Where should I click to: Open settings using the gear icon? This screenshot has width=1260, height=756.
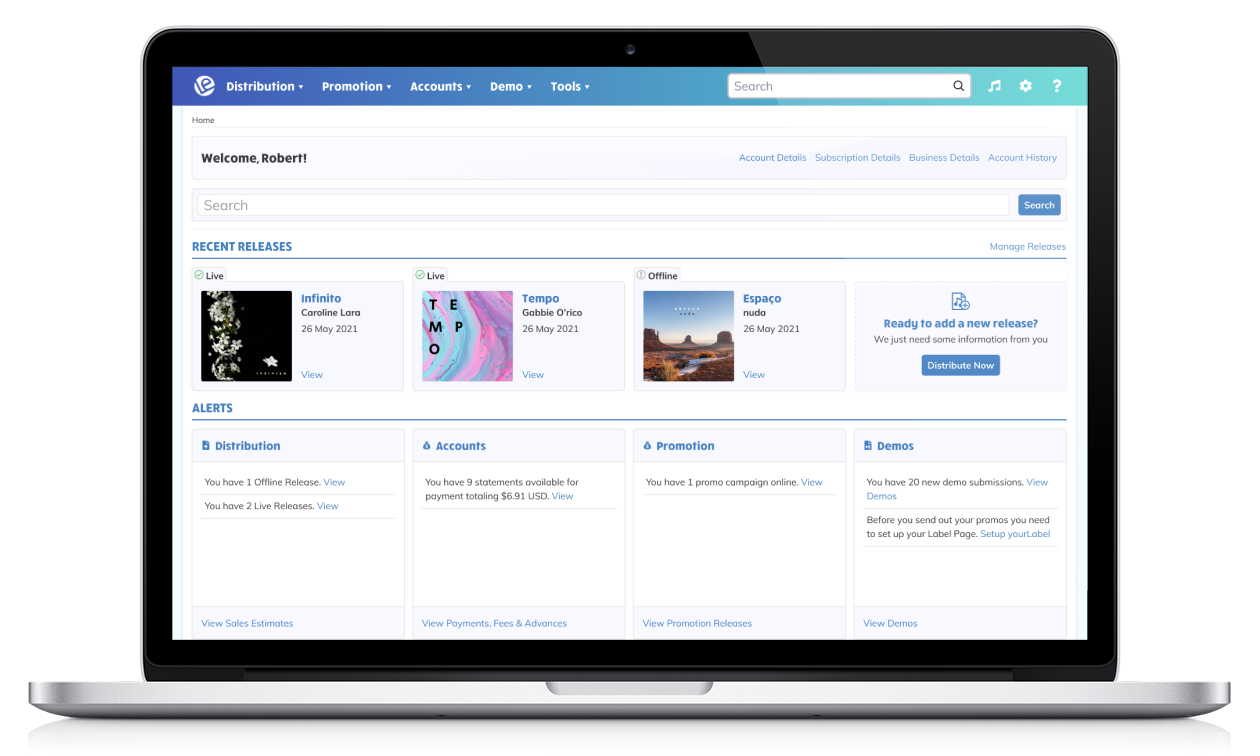1025,86
